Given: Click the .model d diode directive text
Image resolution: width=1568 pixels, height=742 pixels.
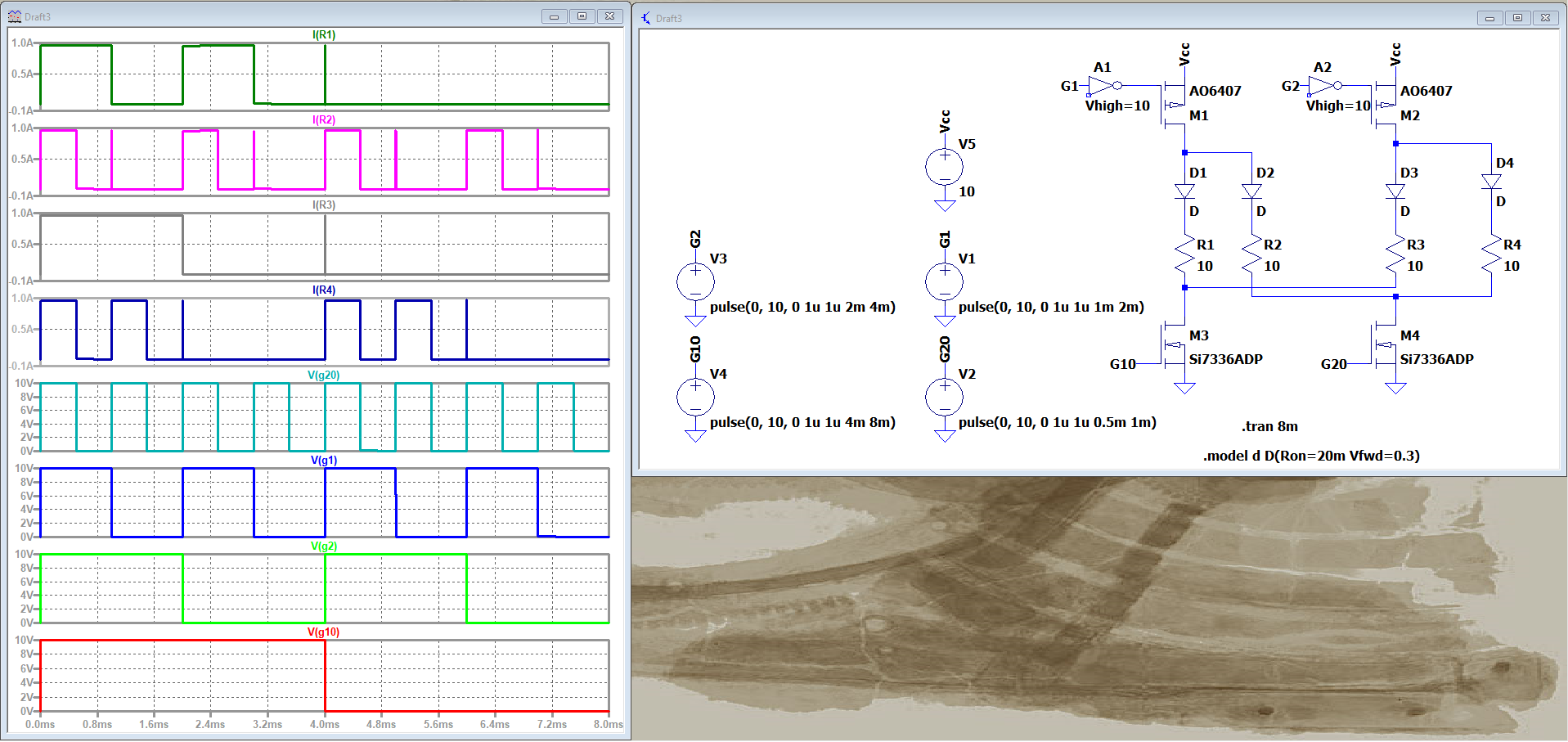Looking at the screenshot, I should pos(1310,456).
